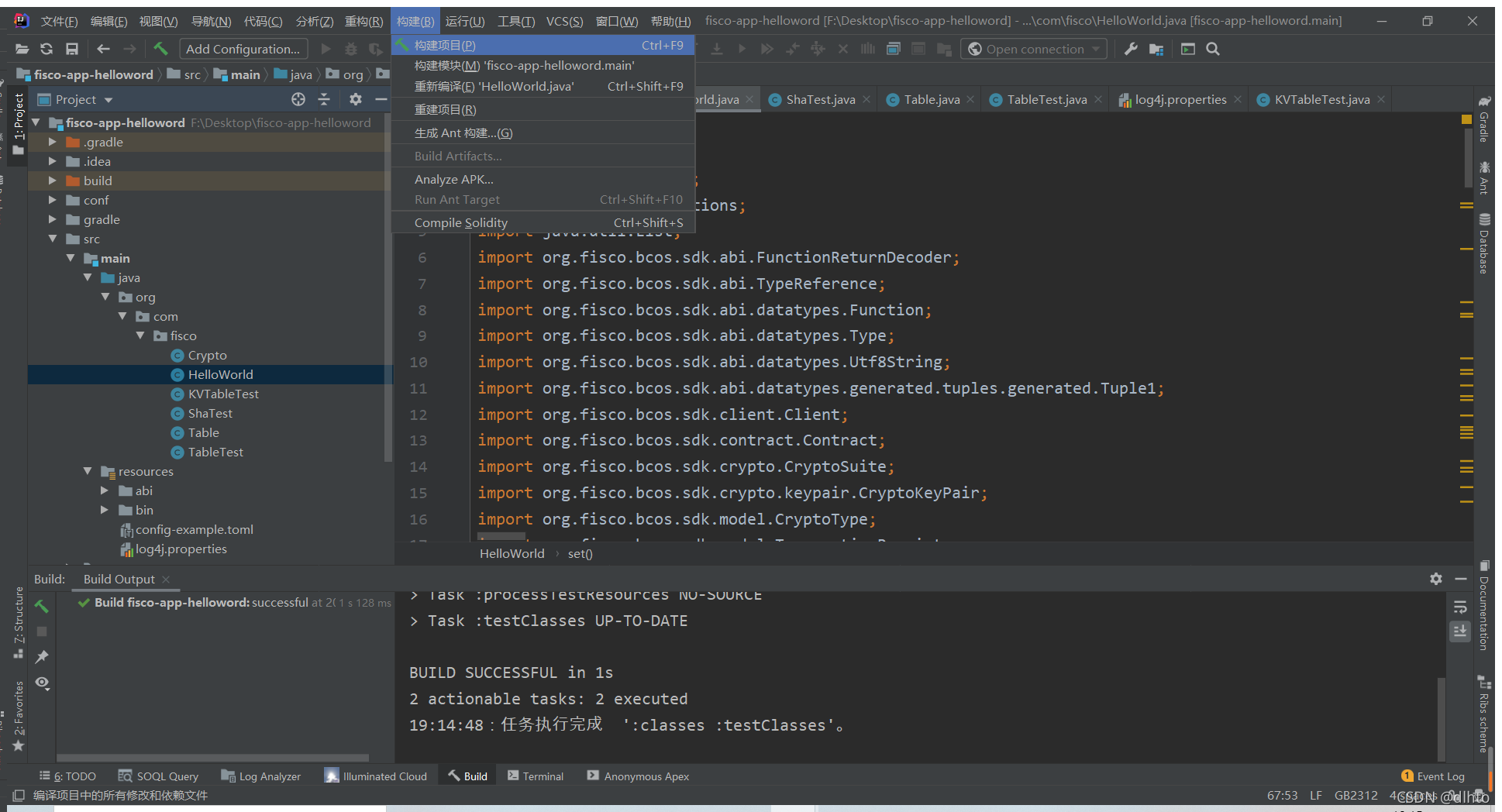Expand the .idea folder
The image size is (1502, 812).
point(52,161)
